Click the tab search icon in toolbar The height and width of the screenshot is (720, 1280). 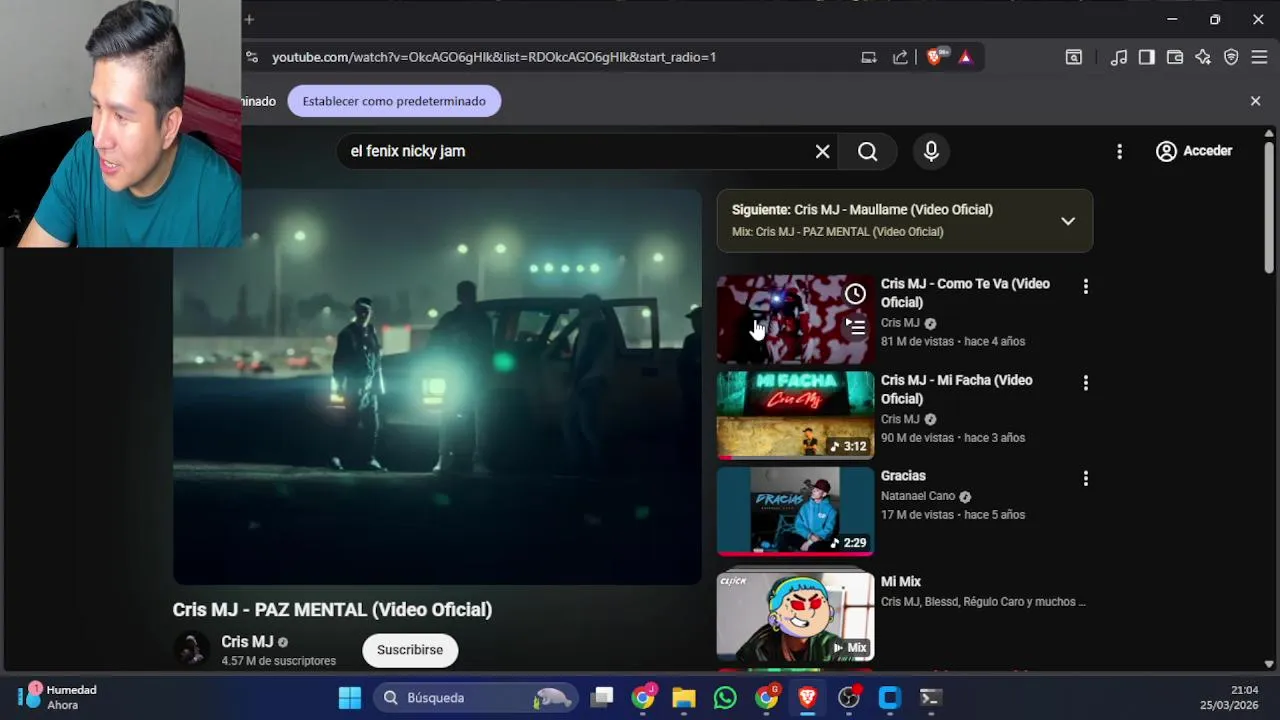click(x=1073, y=57)
